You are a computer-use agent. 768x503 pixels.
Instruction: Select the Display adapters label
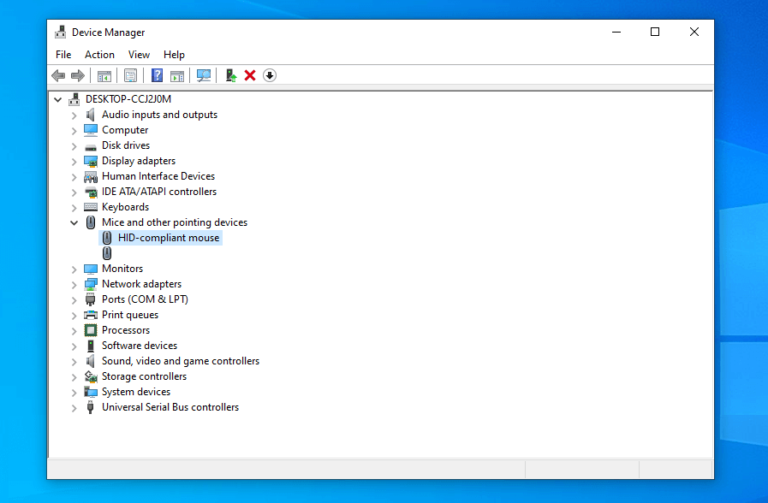pos(139,161)
